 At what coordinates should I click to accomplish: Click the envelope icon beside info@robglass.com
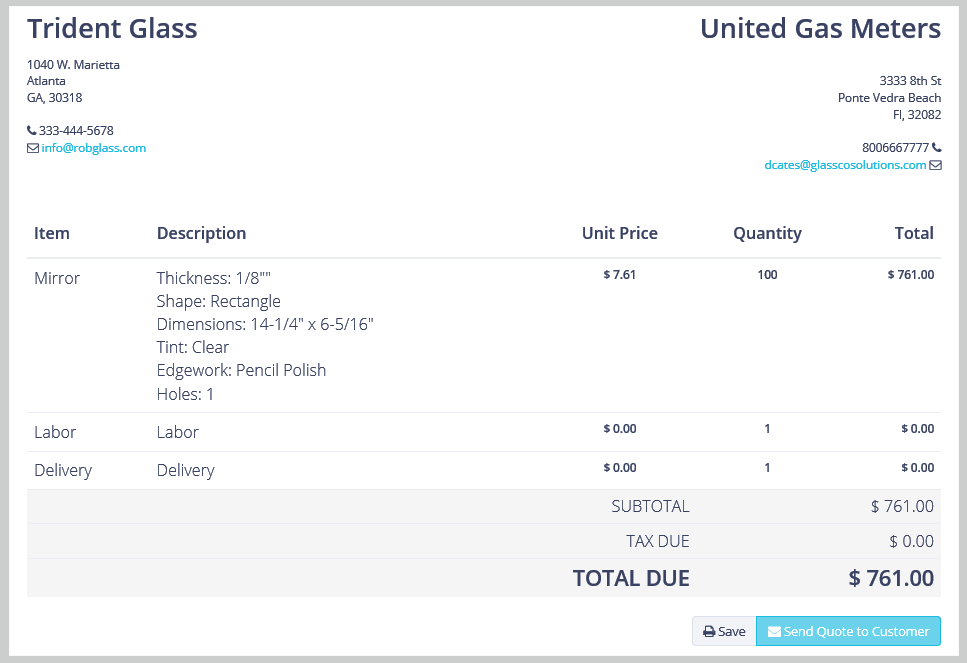[33, 148]
